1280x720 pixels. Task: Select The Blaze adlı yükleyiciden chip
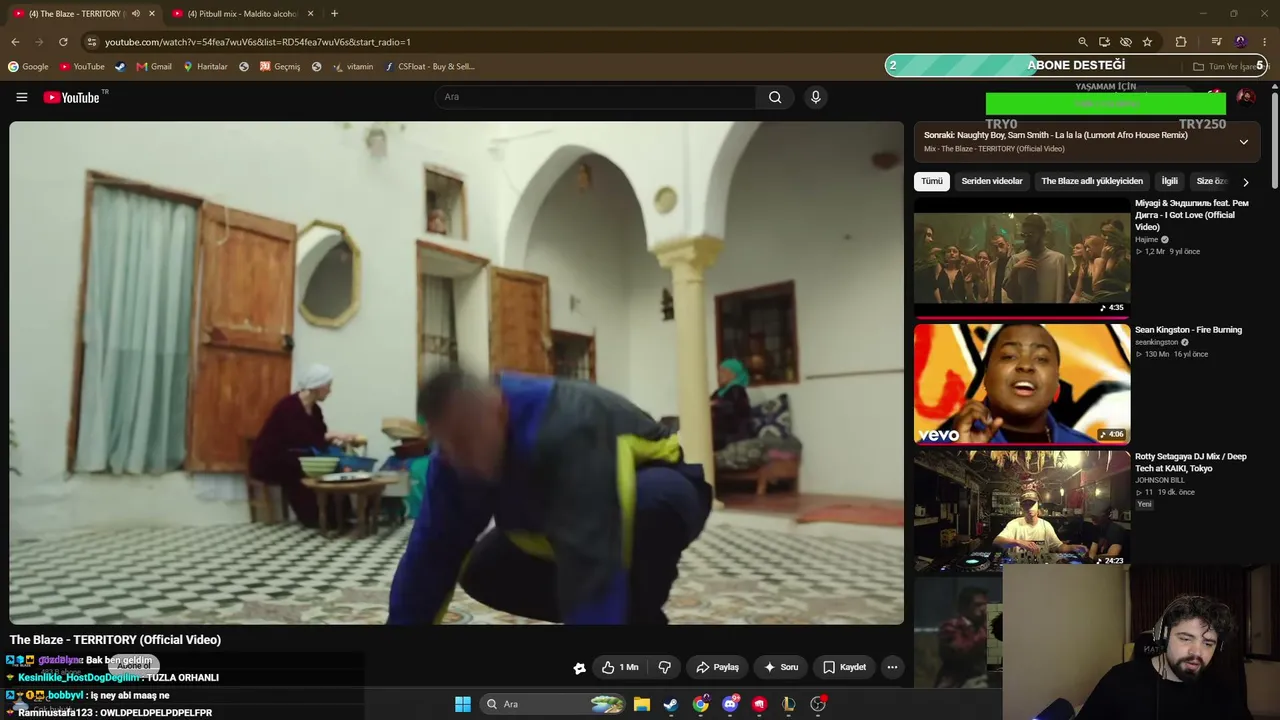click(1092, 181)
